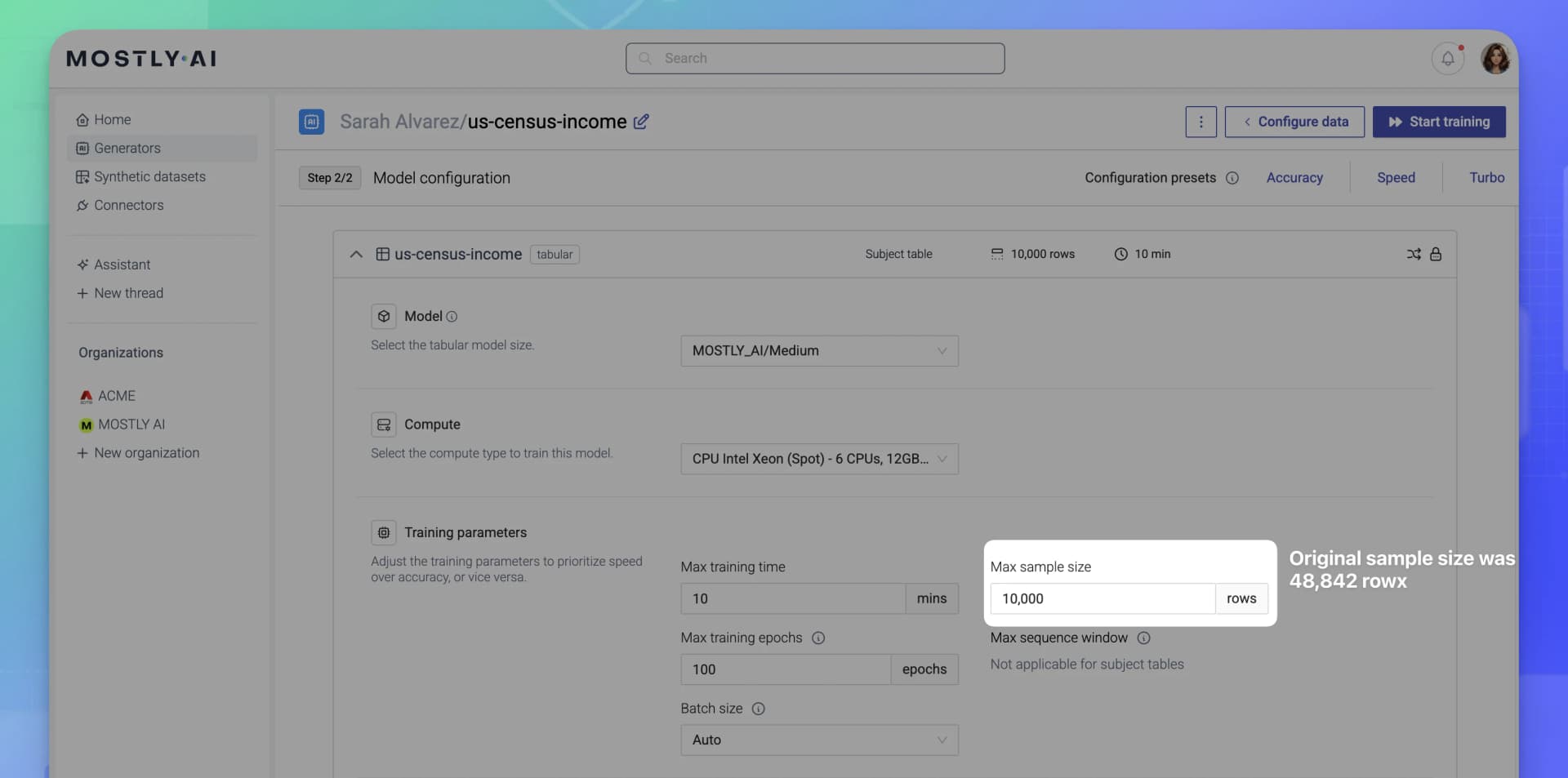The image size is (1568, 778).
Task: Click the lock icon on the subject table row
Action: [x=1437, y=254]
